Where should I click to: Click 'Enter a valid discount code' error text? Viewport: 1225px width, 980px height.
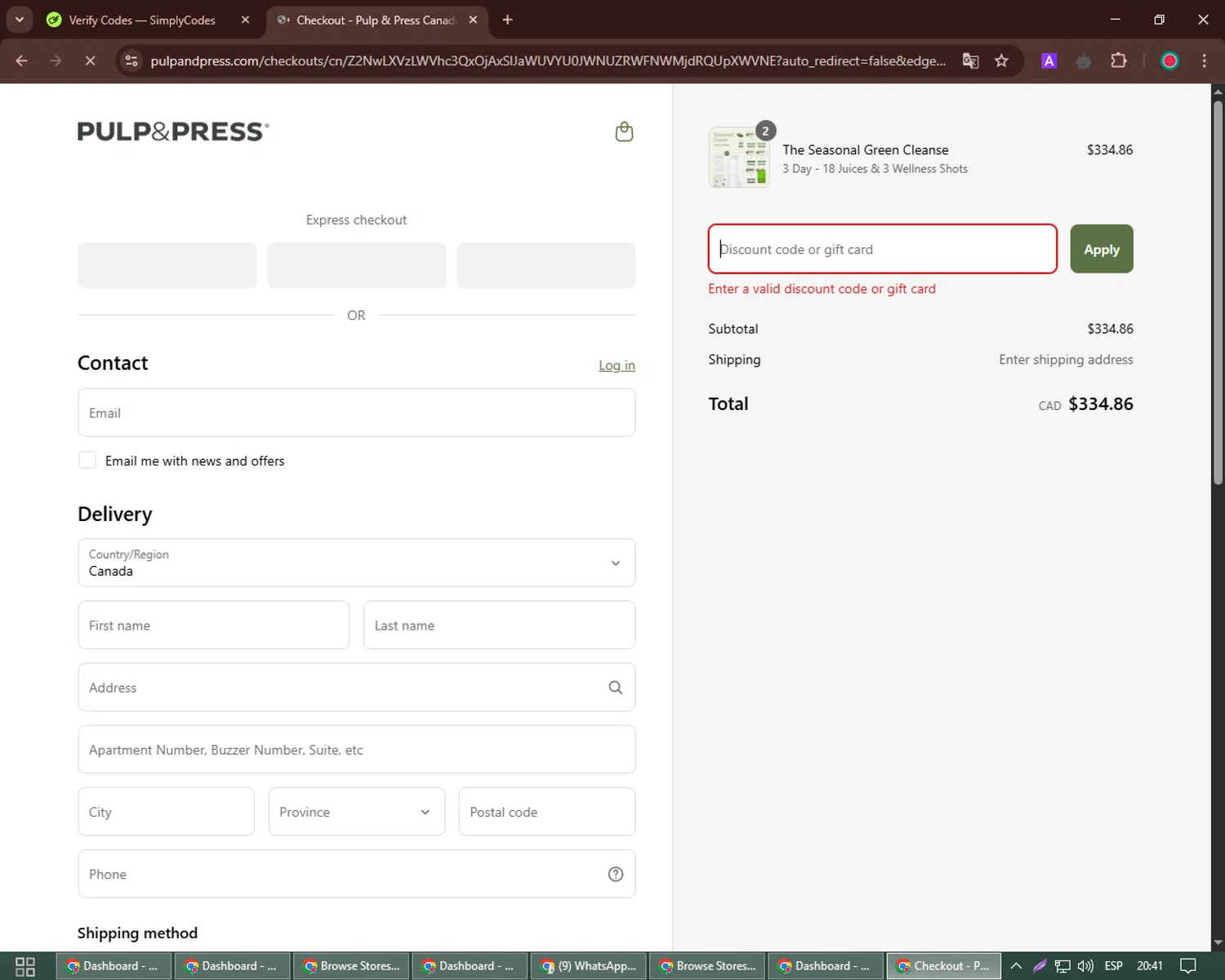(x=822, y=289)
